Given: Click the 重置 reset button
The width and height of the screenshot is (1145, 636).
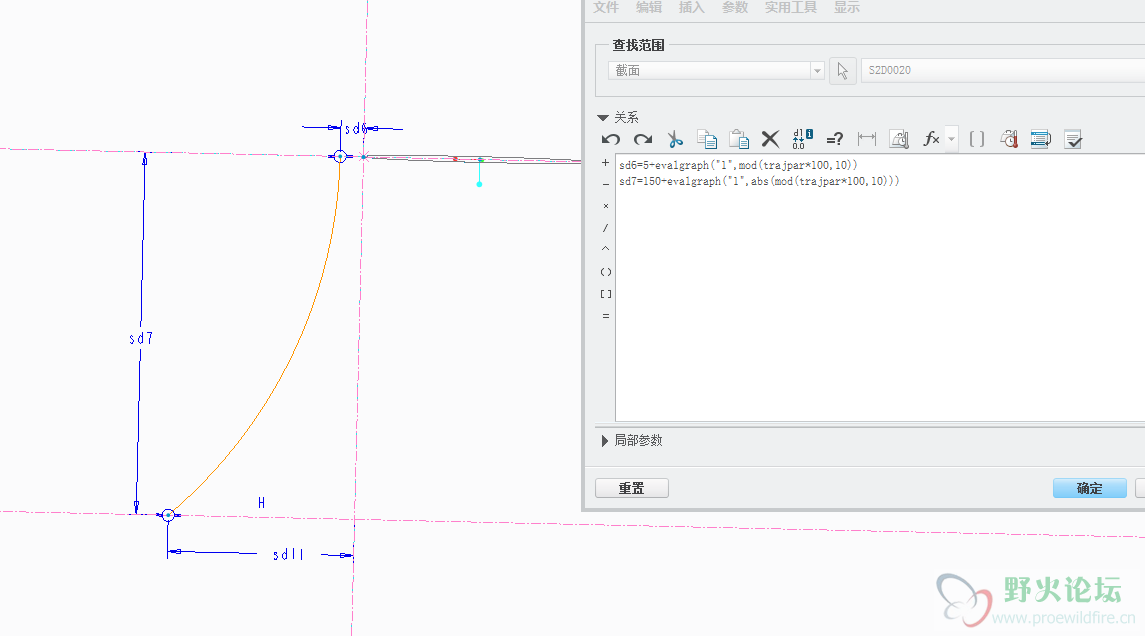Looking at the screenshot, I should (x=632, y=488).
